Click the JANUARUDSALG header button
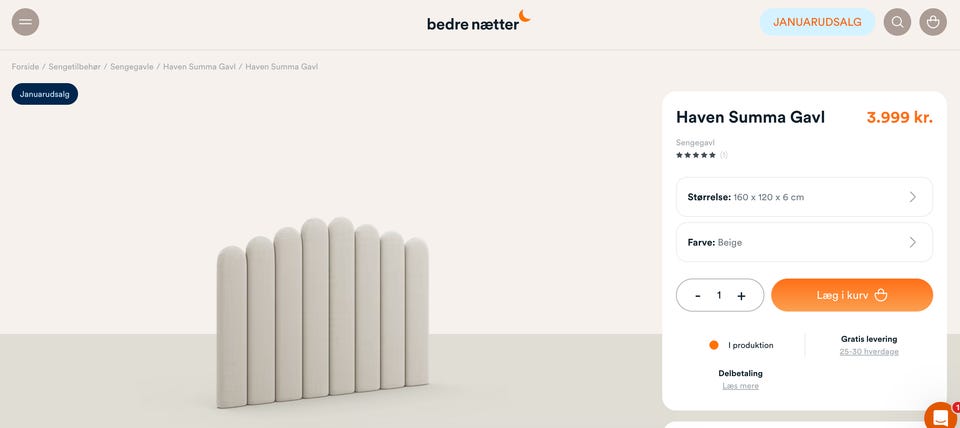 point(817,22)
